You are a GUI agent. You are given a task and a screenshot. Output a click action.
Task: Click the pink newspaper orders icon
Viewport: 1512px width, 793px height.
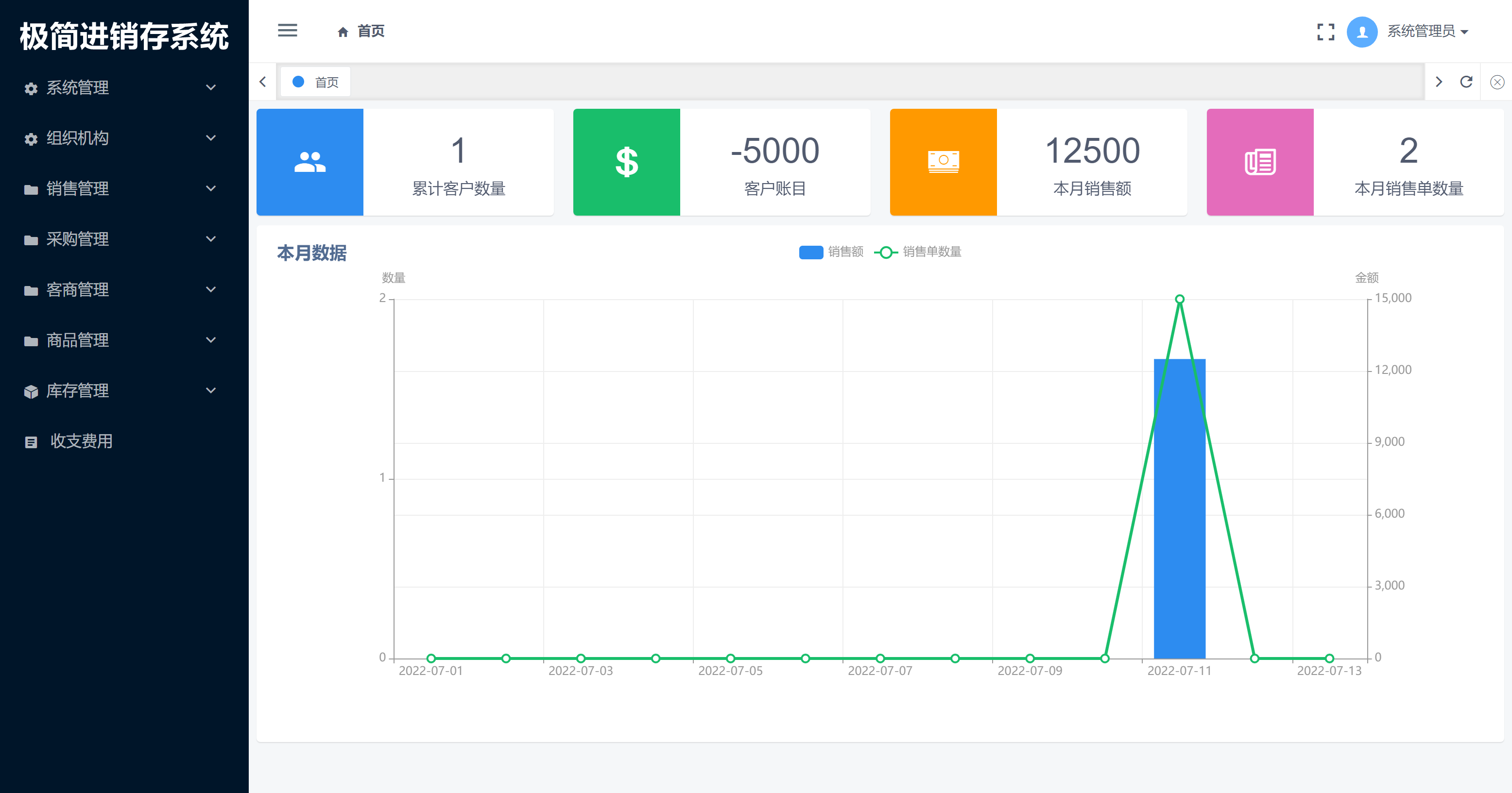coord(1260,162)
